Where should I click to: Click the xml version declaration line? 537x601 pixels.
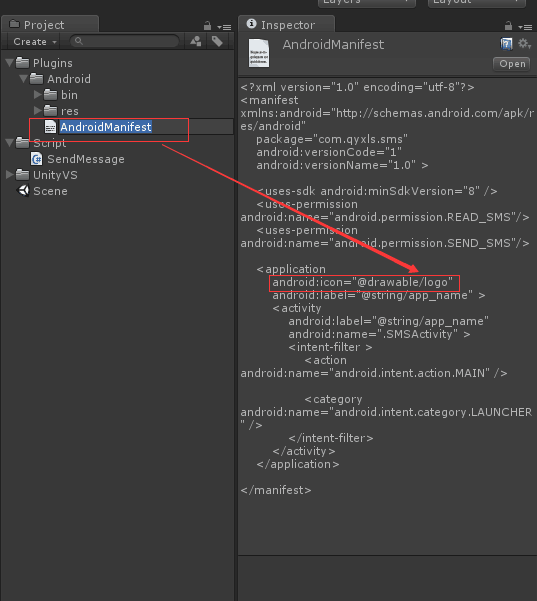(357, 87)
